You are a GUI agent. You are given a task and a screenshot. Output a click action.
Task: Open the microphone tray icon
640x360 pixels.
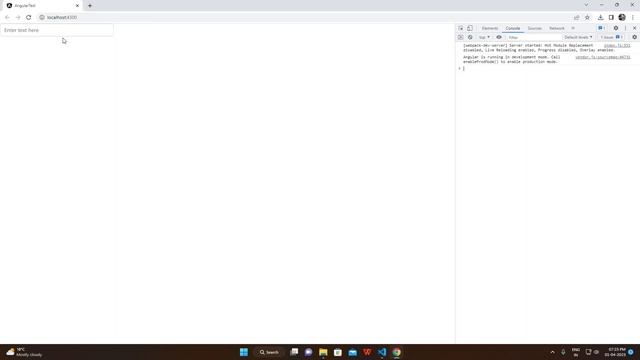(563, 352)
